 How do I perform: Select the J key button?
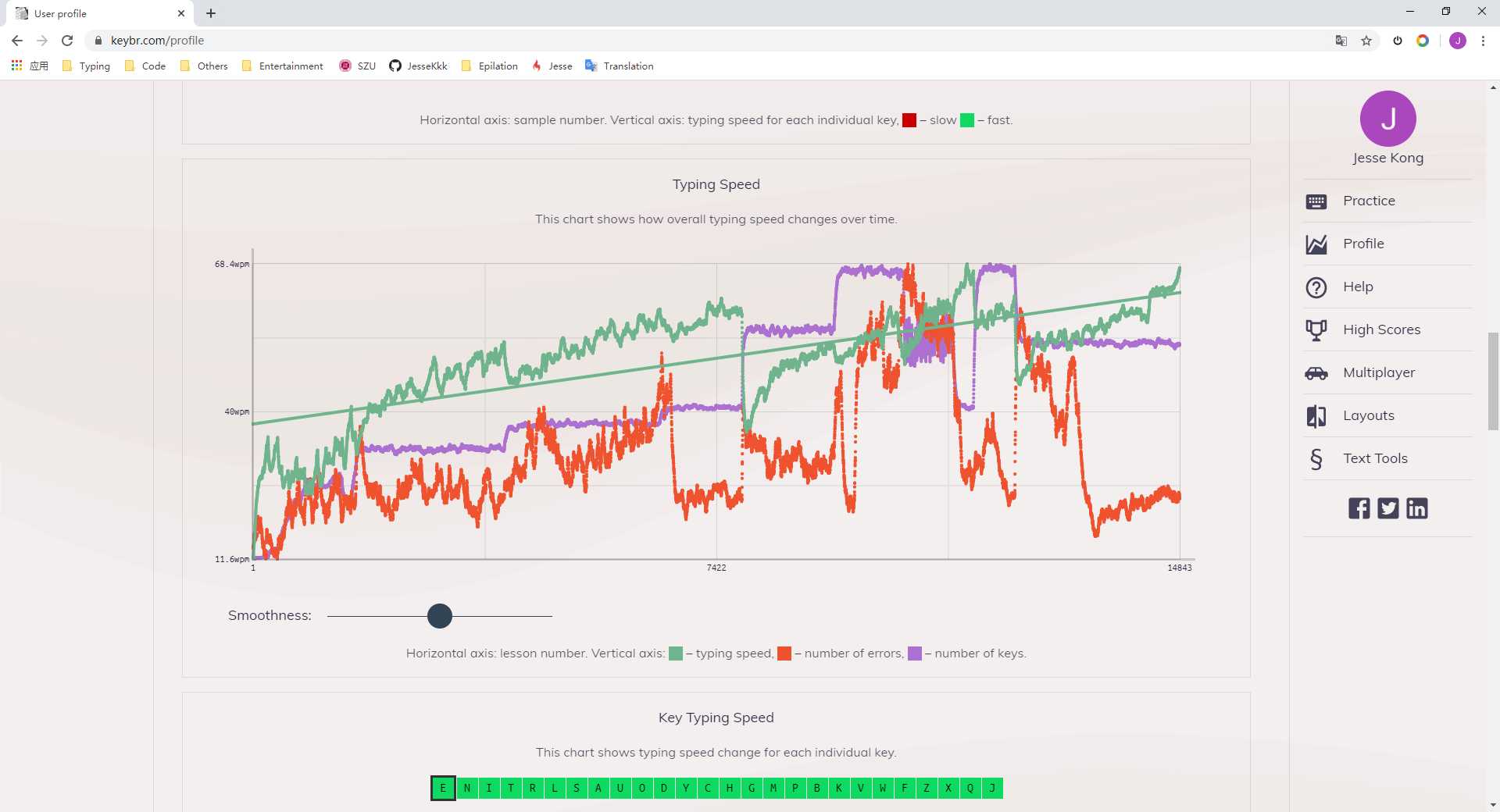point(992,788)
